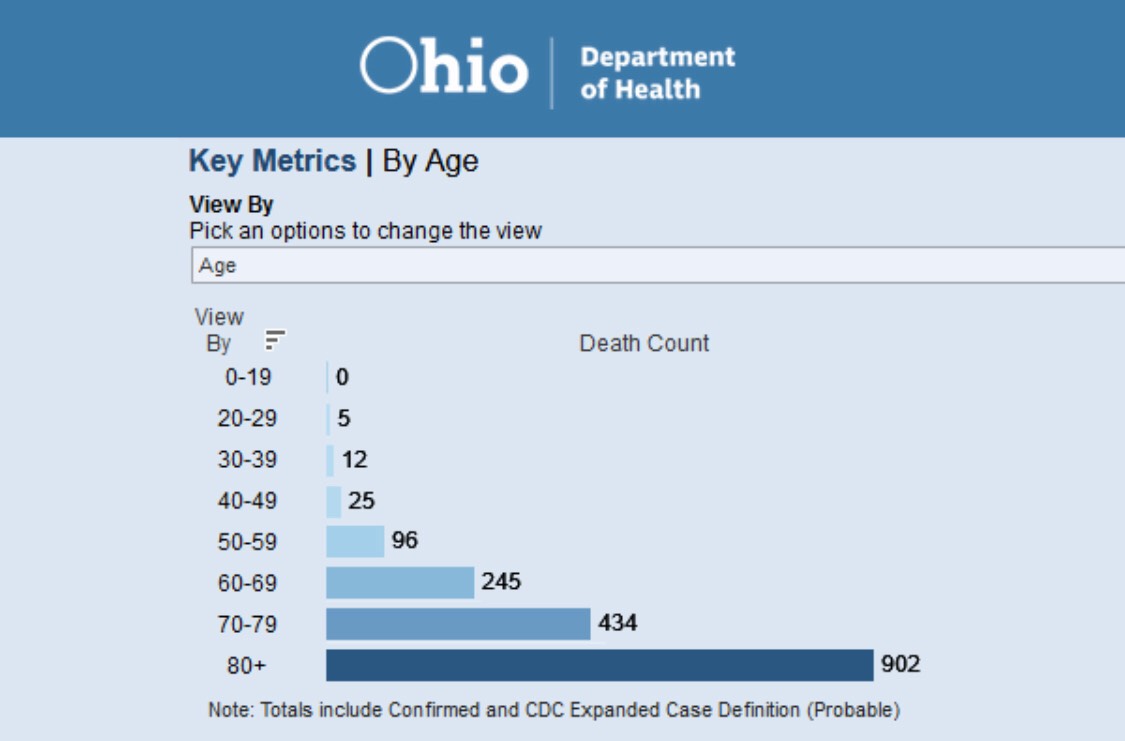Click the 902 value label
This screenshot has height=741, width=1125.
click(900, 664)
